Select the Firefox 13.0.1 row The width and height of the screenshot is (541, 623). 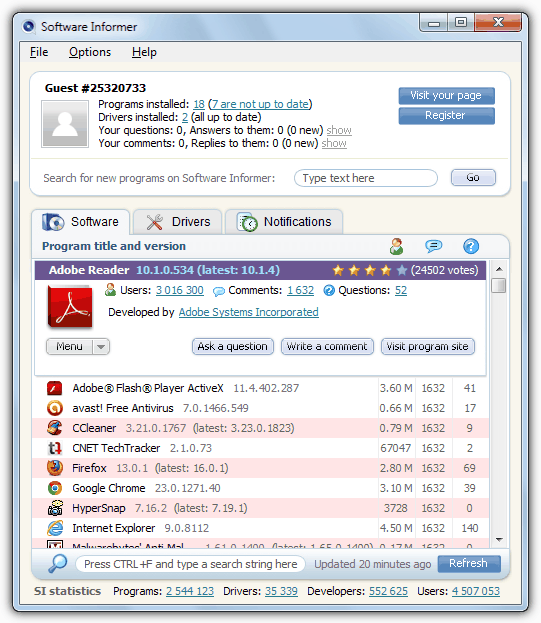[x=261, y=468]
